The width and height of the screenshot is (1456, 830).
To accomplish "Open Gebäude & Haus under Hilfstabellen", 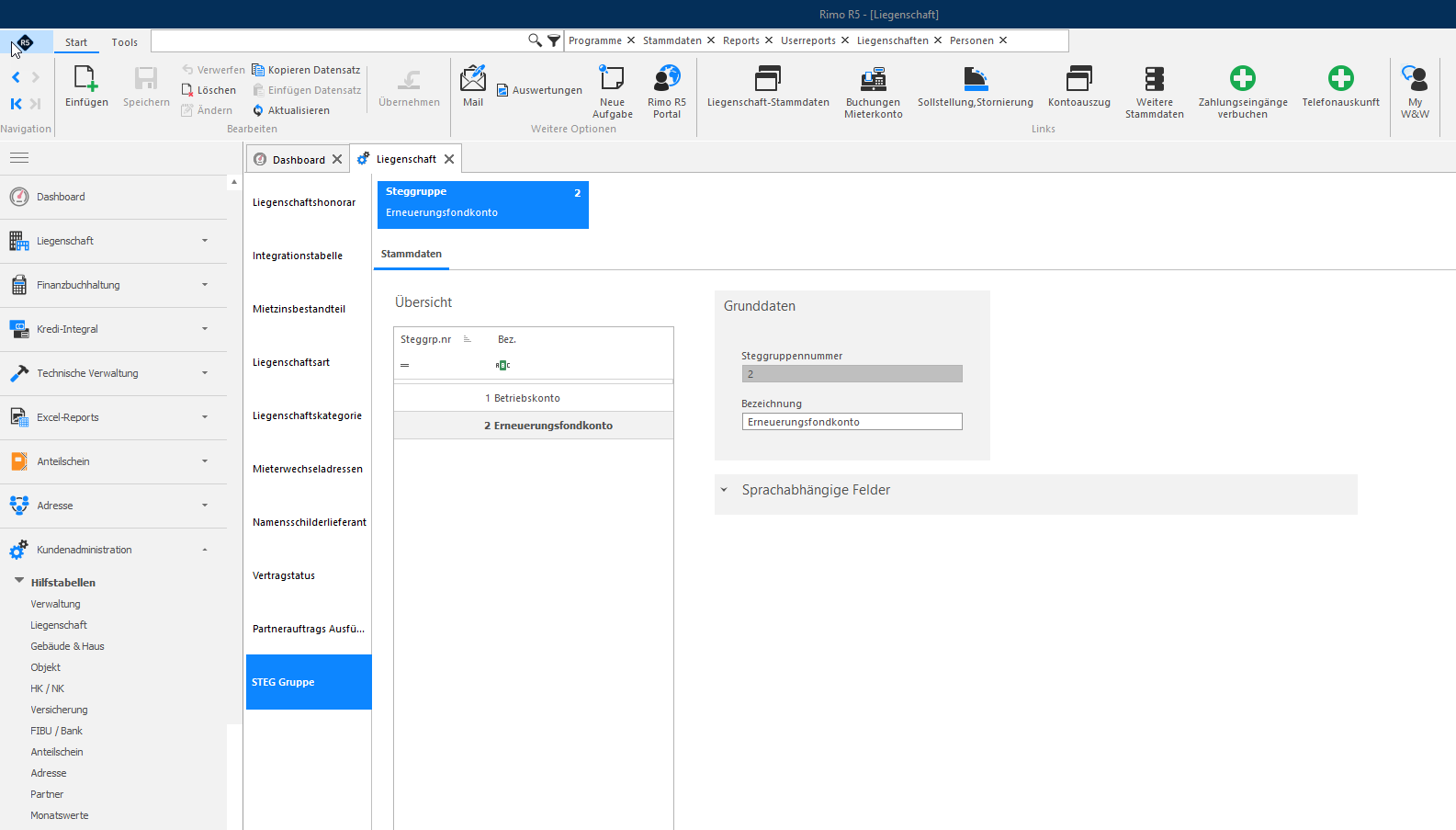I will [x=67, y=646].
